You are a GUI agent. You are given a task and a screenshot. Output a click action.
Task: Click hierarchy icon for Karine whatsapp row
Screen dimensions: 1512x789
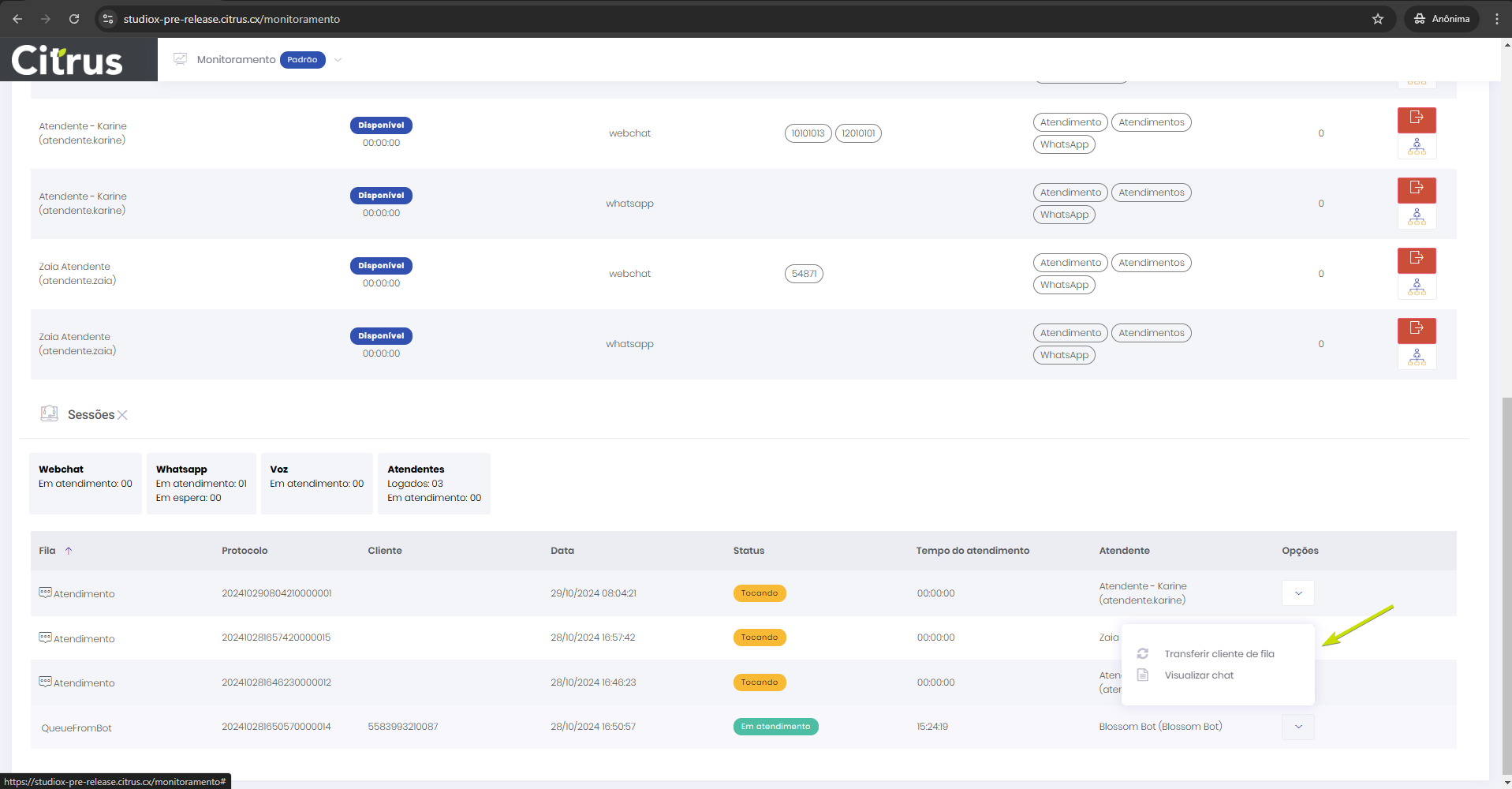tap(1416, 217)
